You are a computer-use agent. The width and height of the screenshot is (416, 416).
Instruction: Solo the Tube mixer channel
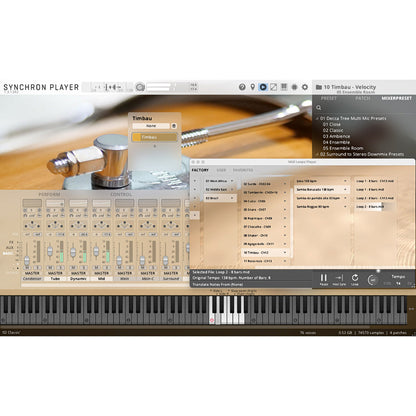click(60, 268)
